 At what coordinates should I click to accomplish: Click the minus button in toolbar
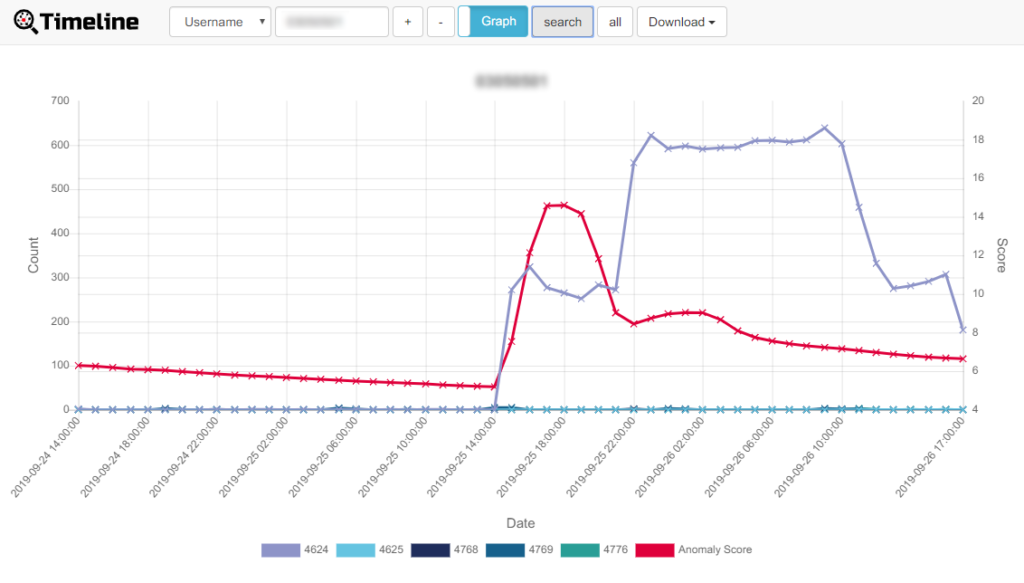pos(441,22)
